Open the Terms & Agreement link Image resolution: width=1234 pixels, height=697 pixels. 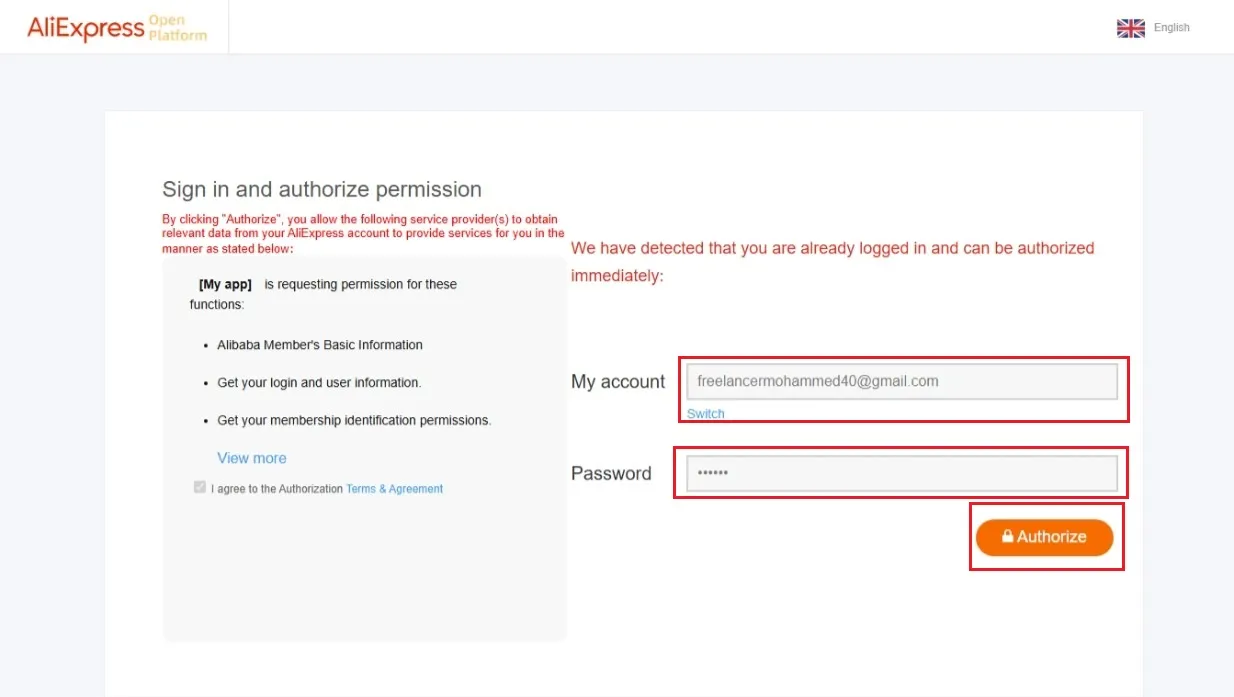point(394,489)
